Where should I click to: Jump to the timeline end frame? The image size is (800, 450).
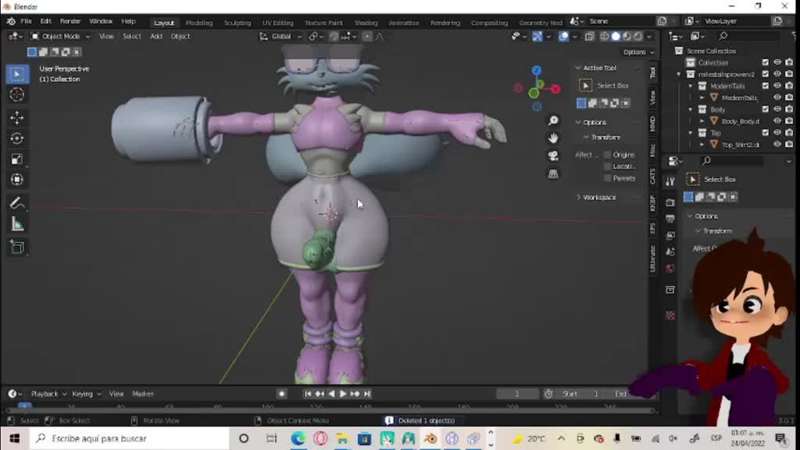click(x=367, y=394)
